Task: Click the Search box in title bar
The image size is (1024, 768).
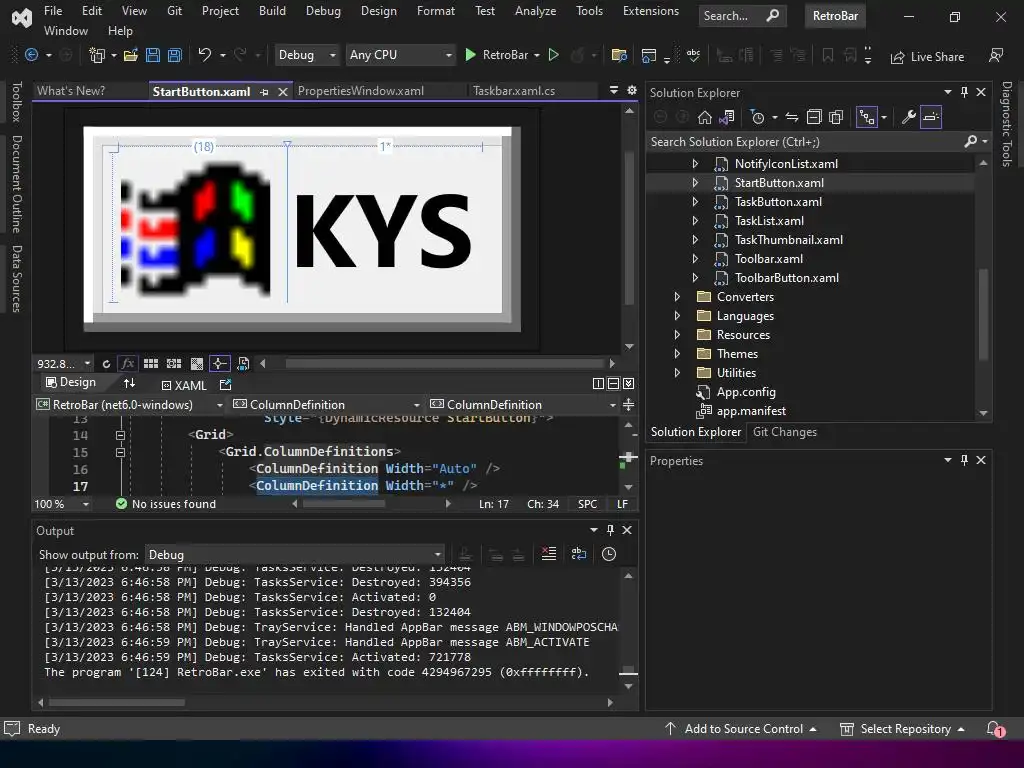Action: click(x=742, y=16)
